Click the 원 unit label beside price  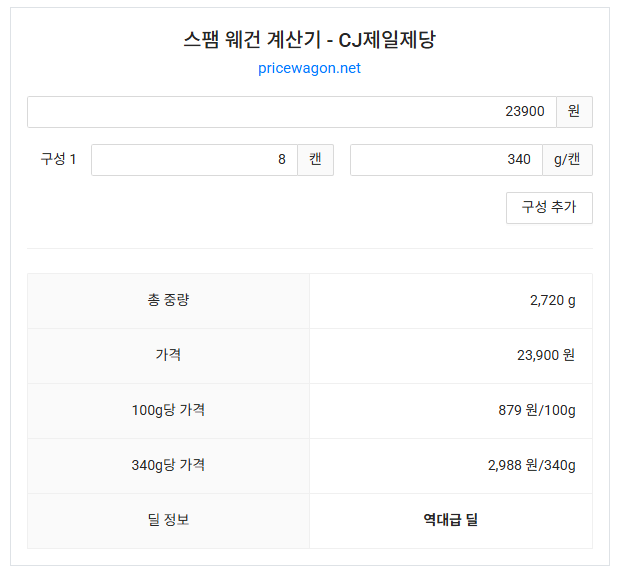pyautogui.click(x=573, y=112)
